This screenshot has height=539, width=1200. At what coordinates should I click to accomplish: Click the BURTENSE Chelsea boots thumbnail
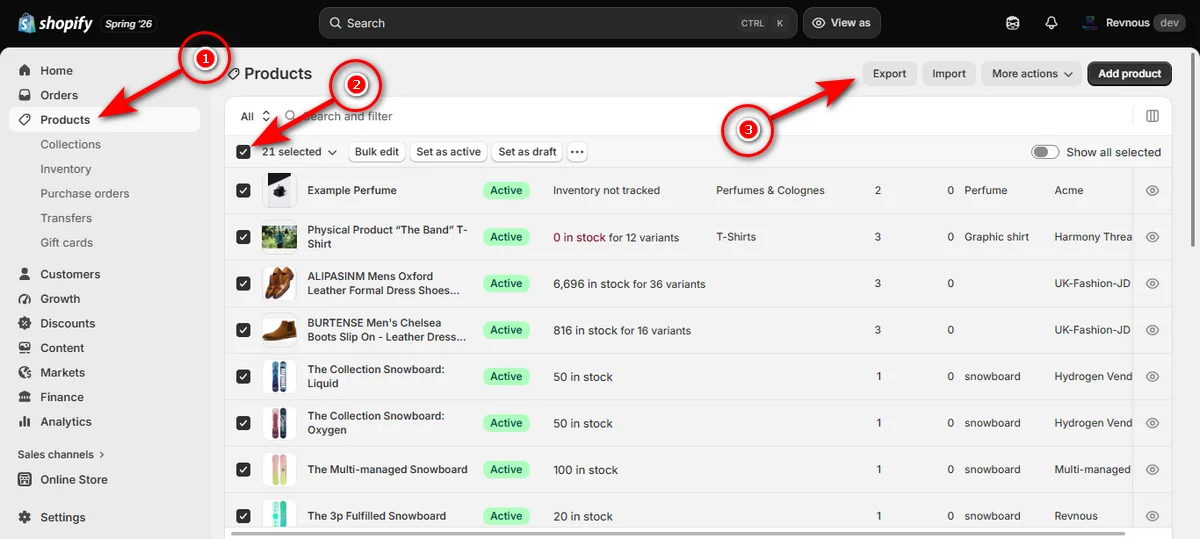[x=279, y=330]
